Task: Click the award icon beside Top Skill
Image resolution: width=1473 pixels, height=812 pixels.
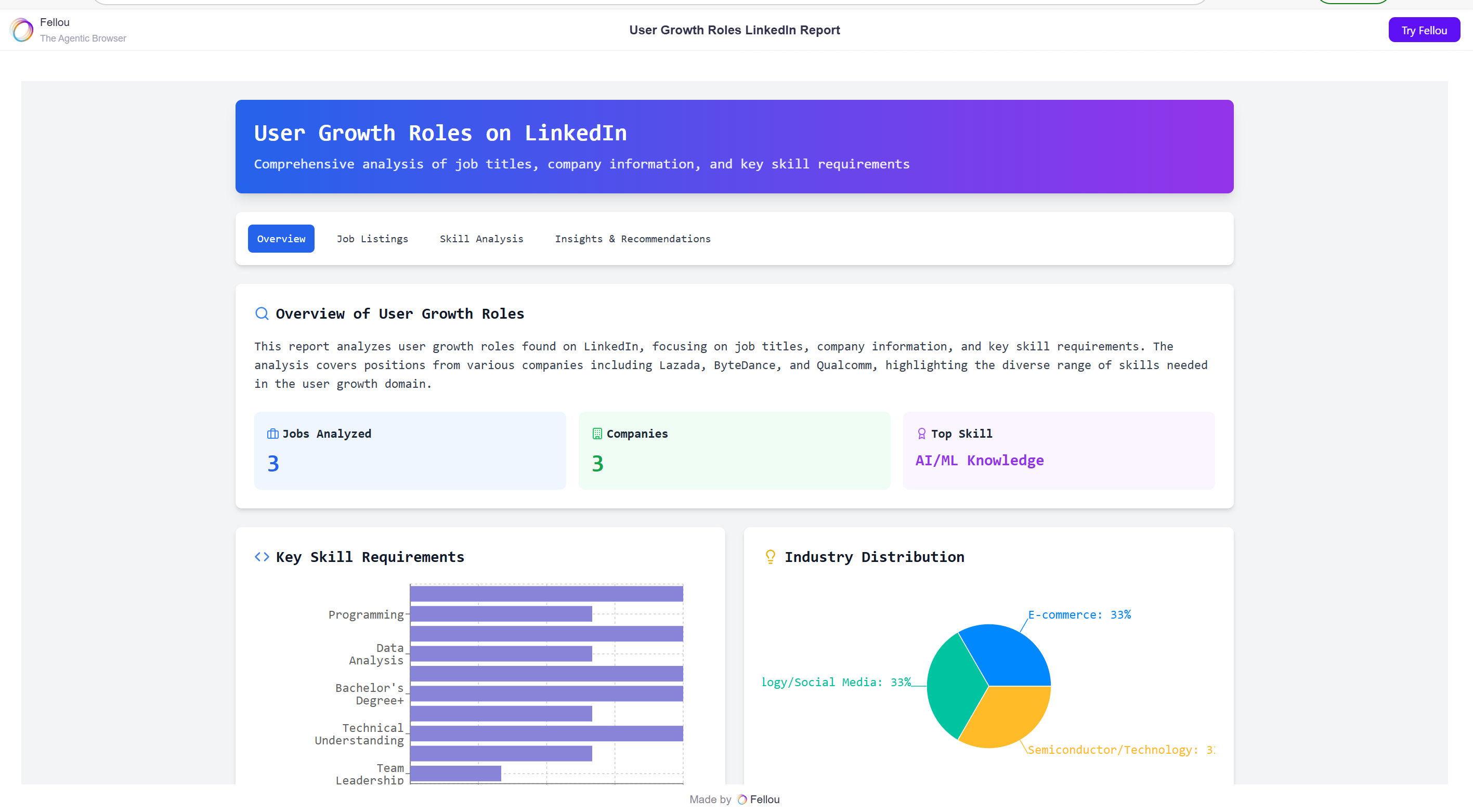Action: [x=921, y=434]
